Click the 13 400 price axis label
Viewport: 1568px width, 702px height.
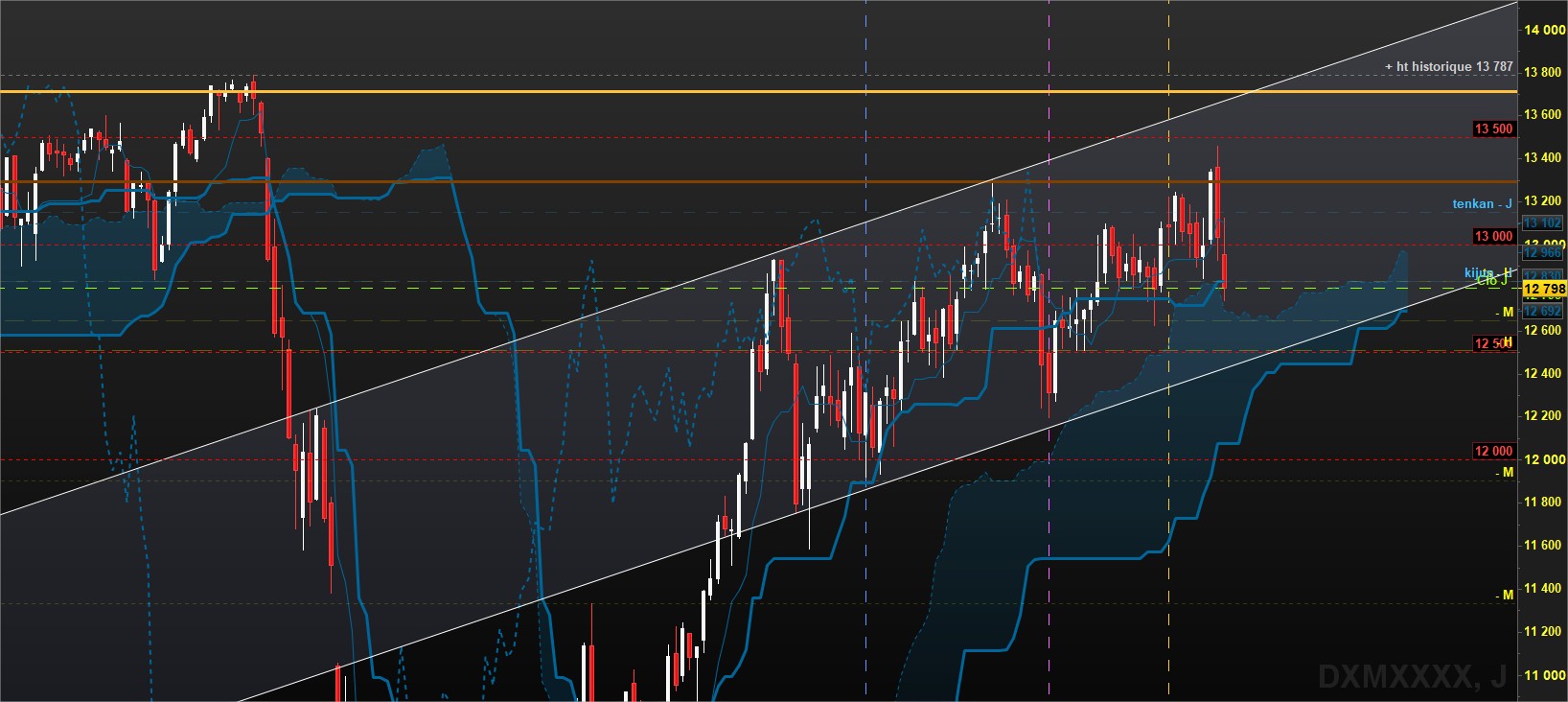coord(1542,157)
